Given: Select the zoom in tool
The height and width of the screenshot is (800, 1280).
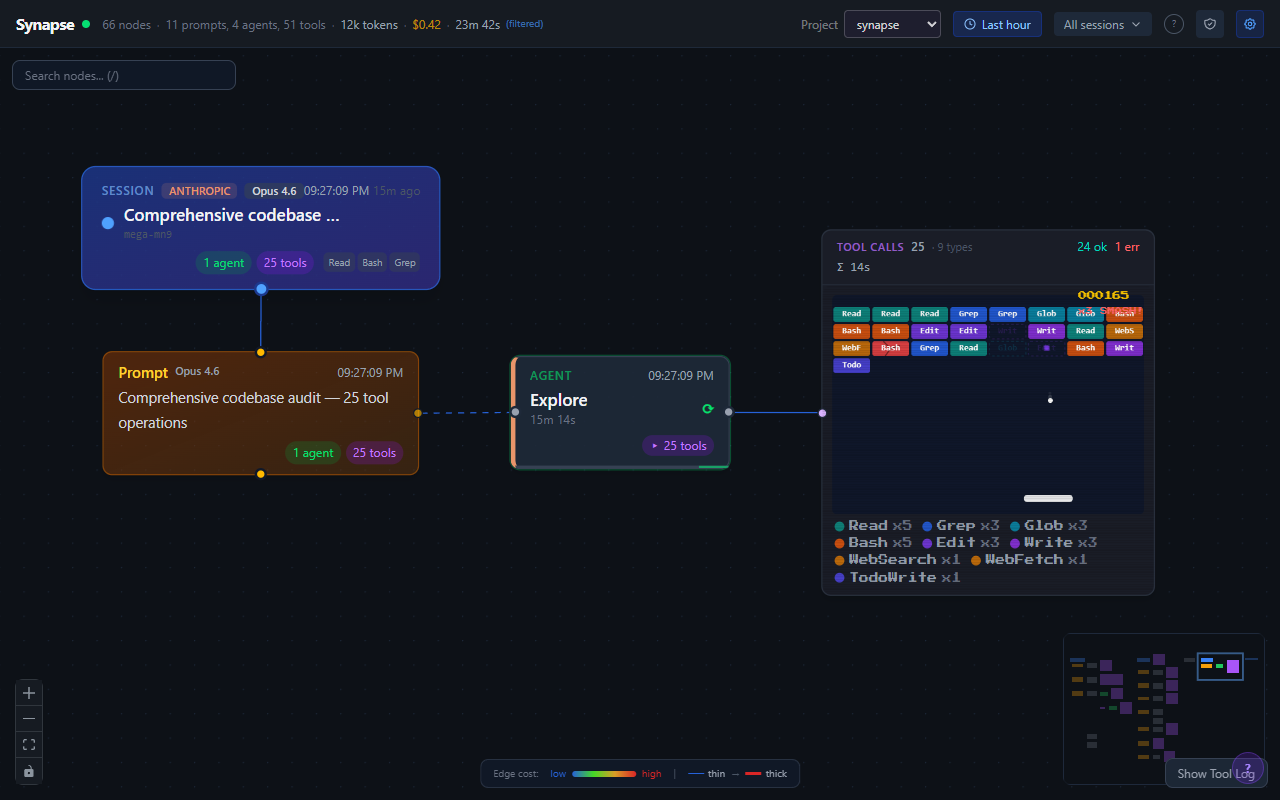Looking at the screenshot, I should tap(28, 692).
